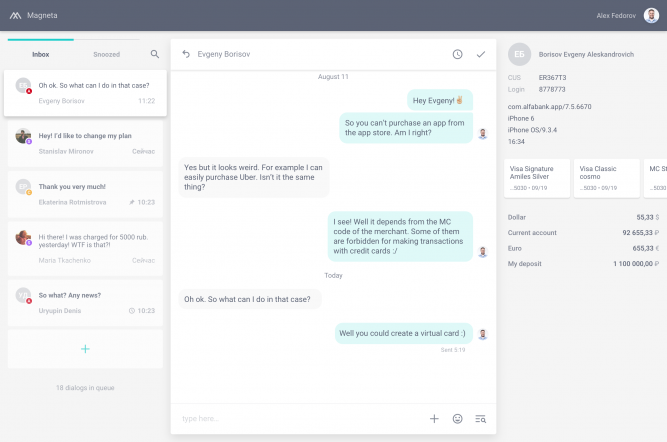This screenshot has height=442, width=667.
Task: Click the back arrow beside Evgeny Borisov
Action: point(185,54)
